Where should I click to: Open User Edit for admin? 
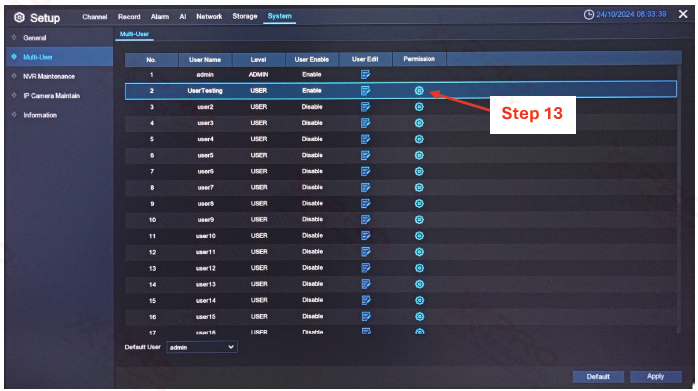365,75
